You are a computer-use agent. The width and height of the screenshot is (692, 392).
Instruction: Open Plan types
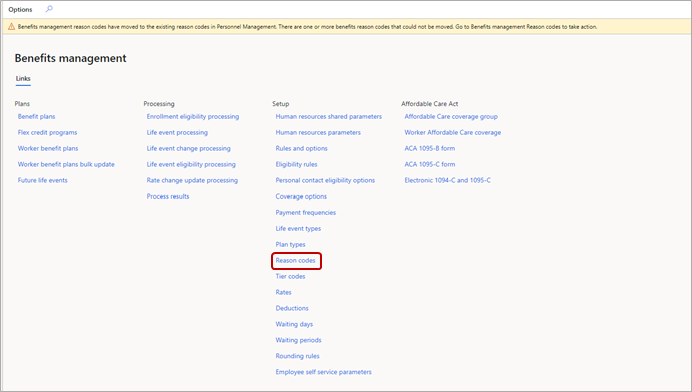pyautogui.click(x=290, y=244)
